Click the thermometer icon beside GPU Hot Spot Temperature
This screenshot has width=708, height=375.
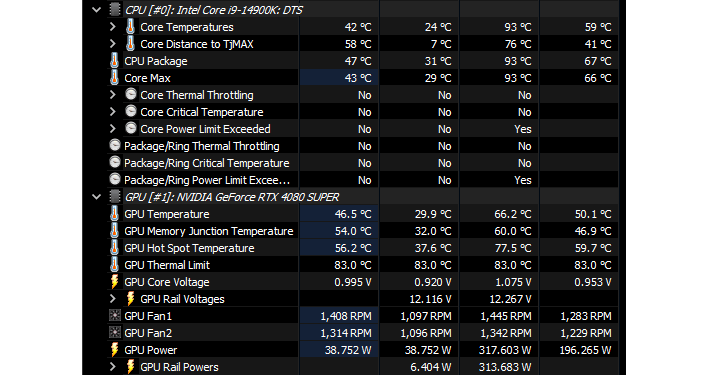tap(114, 248)
